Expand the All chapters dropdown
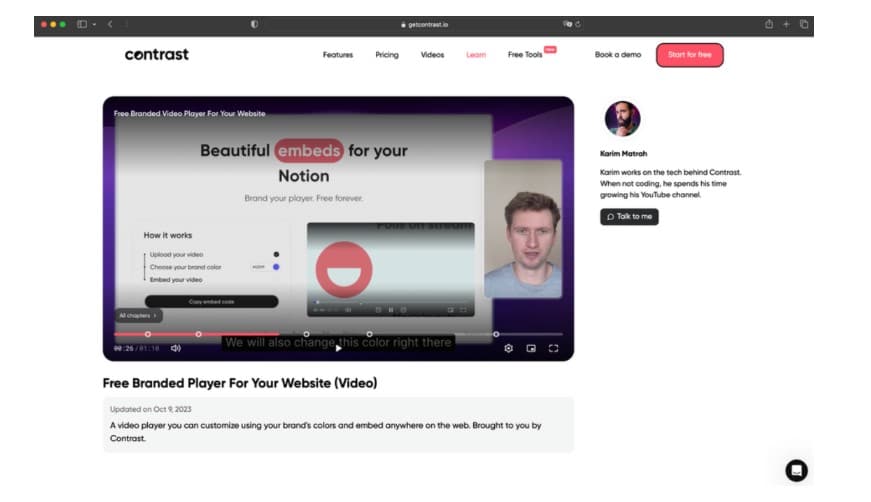Viewport: 871px width, 502px height. pos(138,315)
